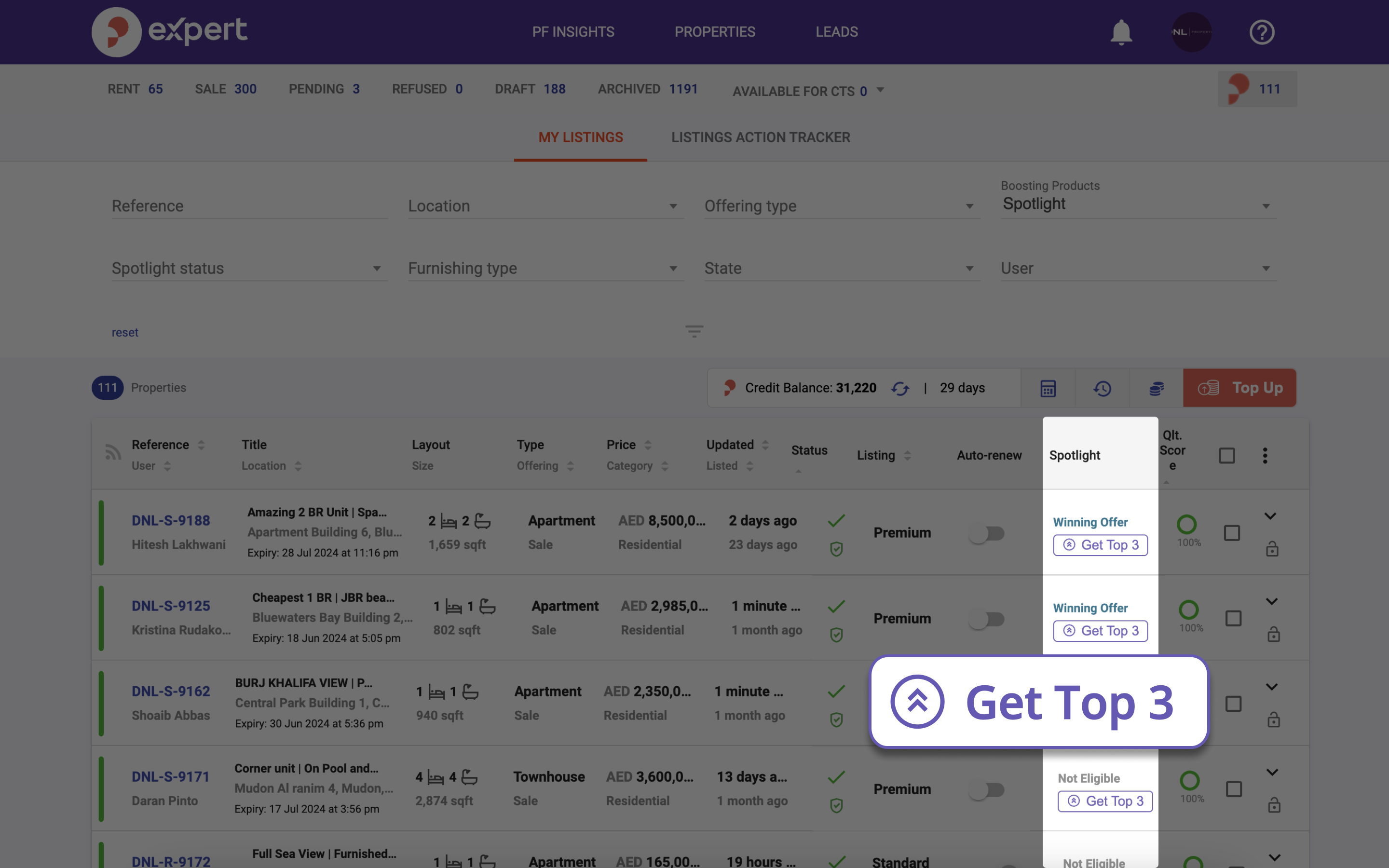This screenshot has height=868, width=1389.
Task: Expand row DNL-S-9125 details chevron
Action: pyautogui.click(x=1271, y=602)
